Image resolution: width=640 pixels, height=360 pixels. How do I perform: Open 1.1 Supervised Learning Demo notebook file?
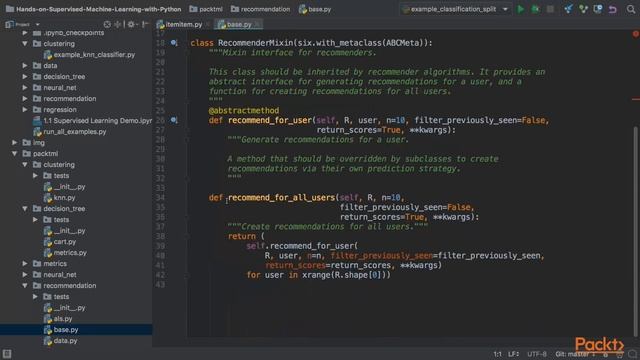tap(93, 121)
